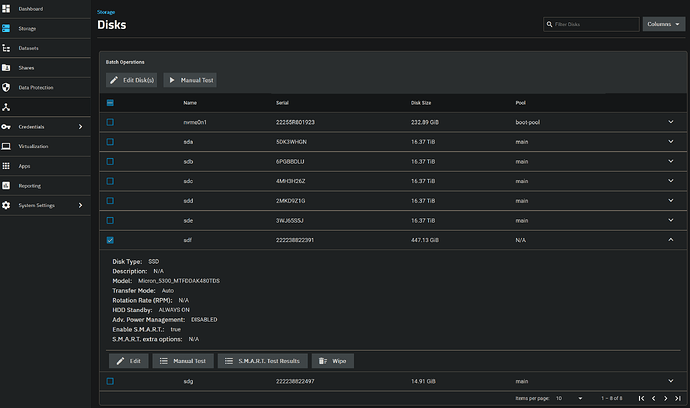Screen dimensions: 690x408
Task: Select the sde disk checkbox
Action: tap(110, 220)
